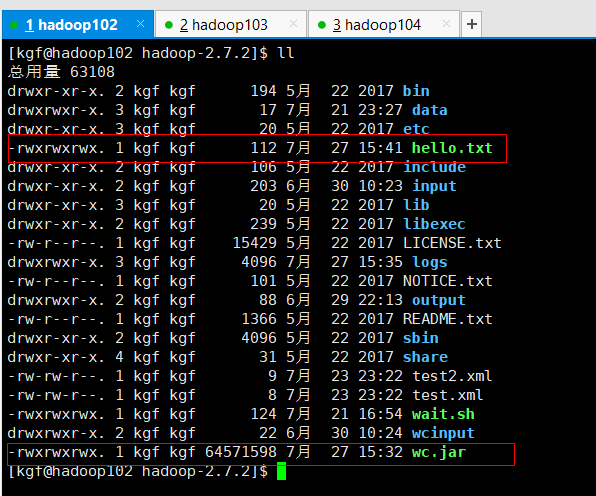Open a new session tab with plus
The image size is (596, 496).
pyautogui.click(x=472, y=24)
